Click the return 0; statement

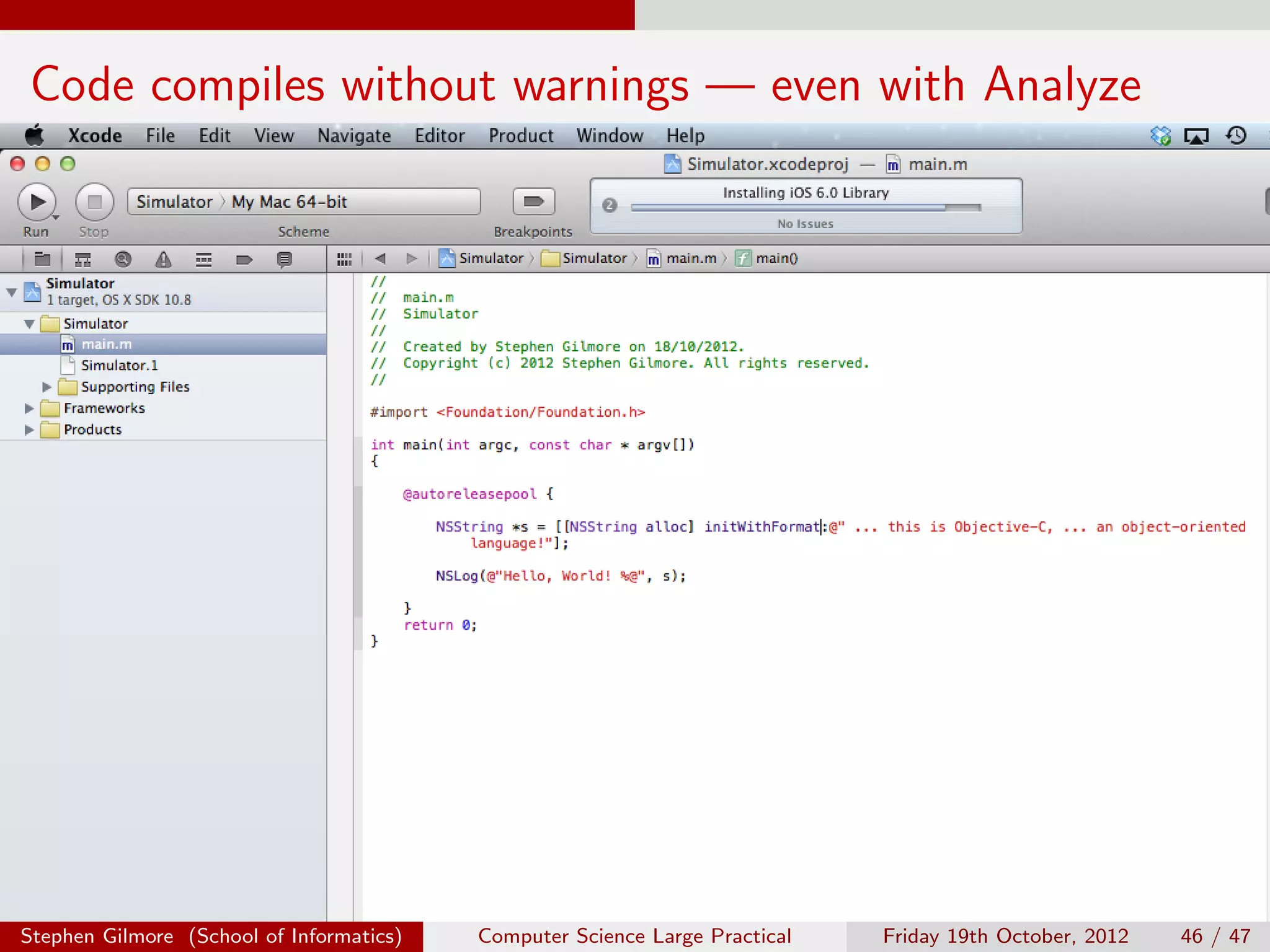[x=440, y=625]
